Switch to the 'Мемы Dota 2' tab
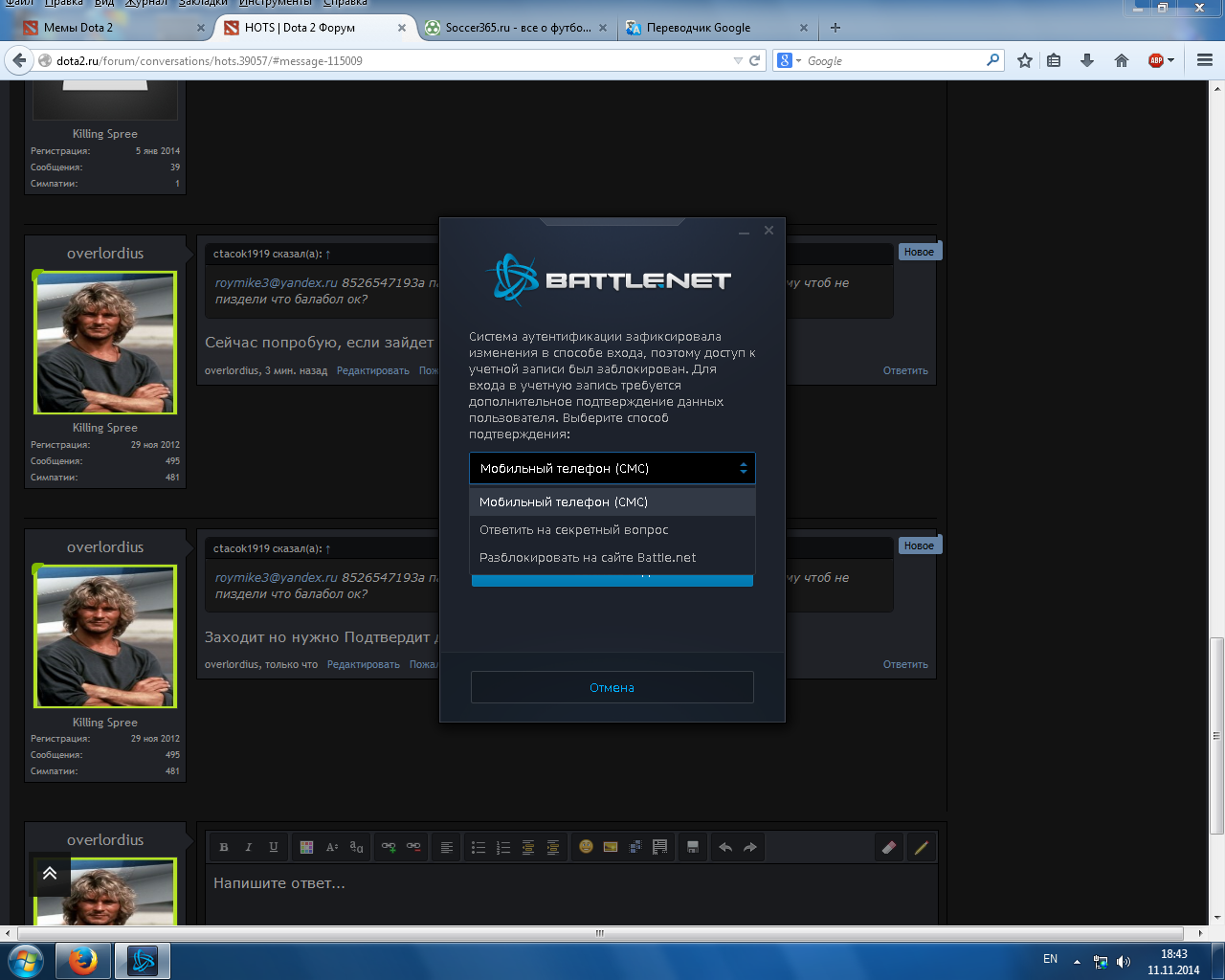The image size is (1225, 980). click(114, 28)
